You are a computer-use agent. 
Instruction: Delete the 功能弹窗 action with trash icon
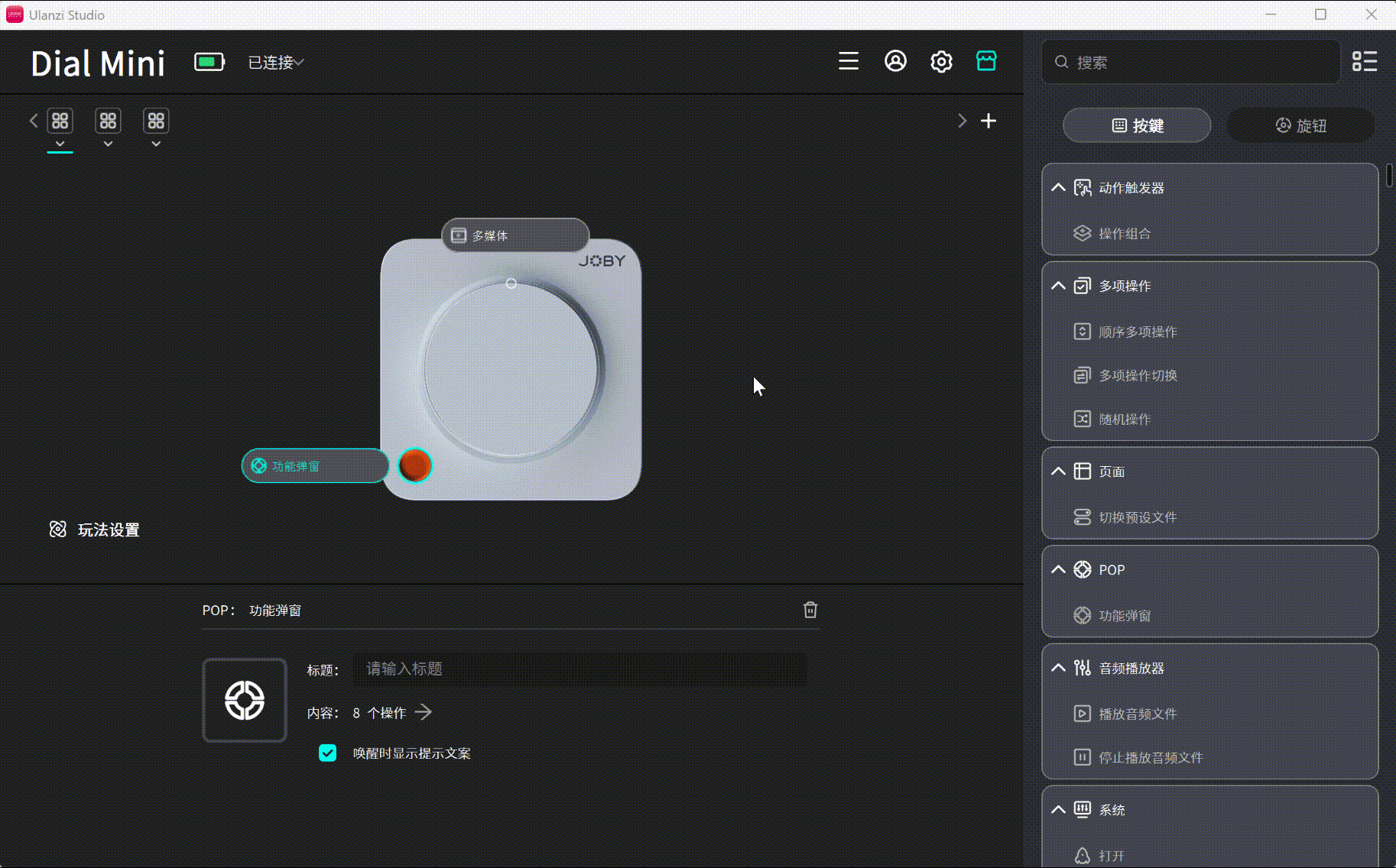[x=810, y=610]
